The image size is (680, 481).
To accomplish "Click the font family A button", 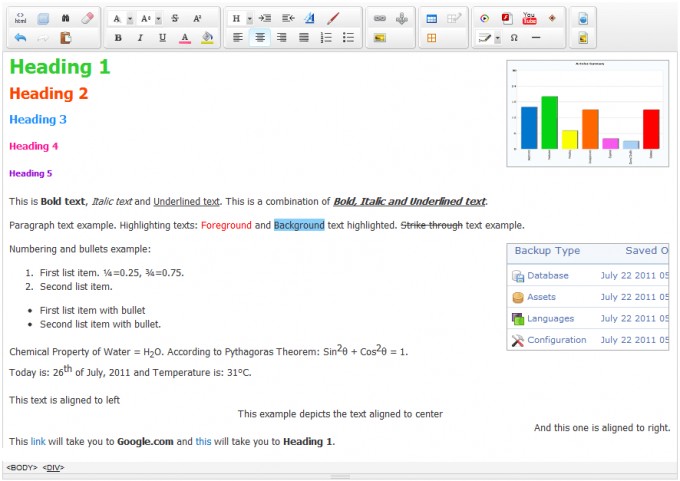I will tap(117, 18).
